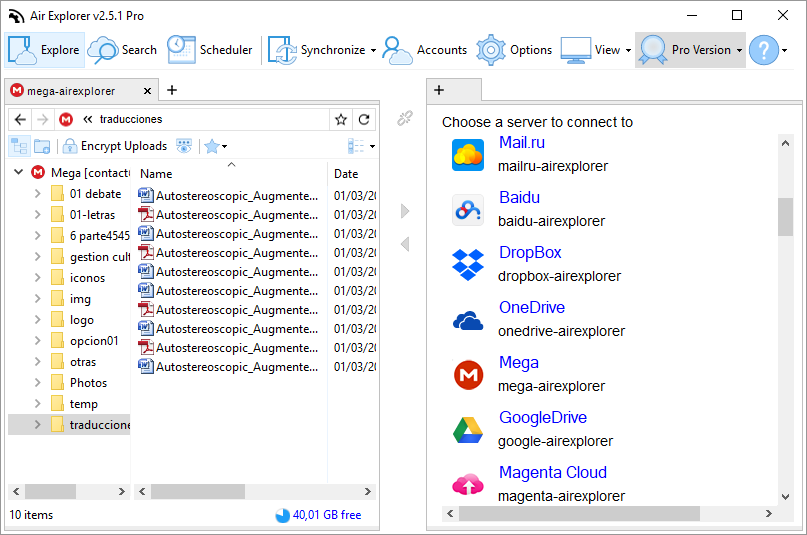Screen dimensions: 807x535
Task: Collapse the Mega root tree node
Action: click(x=19, y=172)
